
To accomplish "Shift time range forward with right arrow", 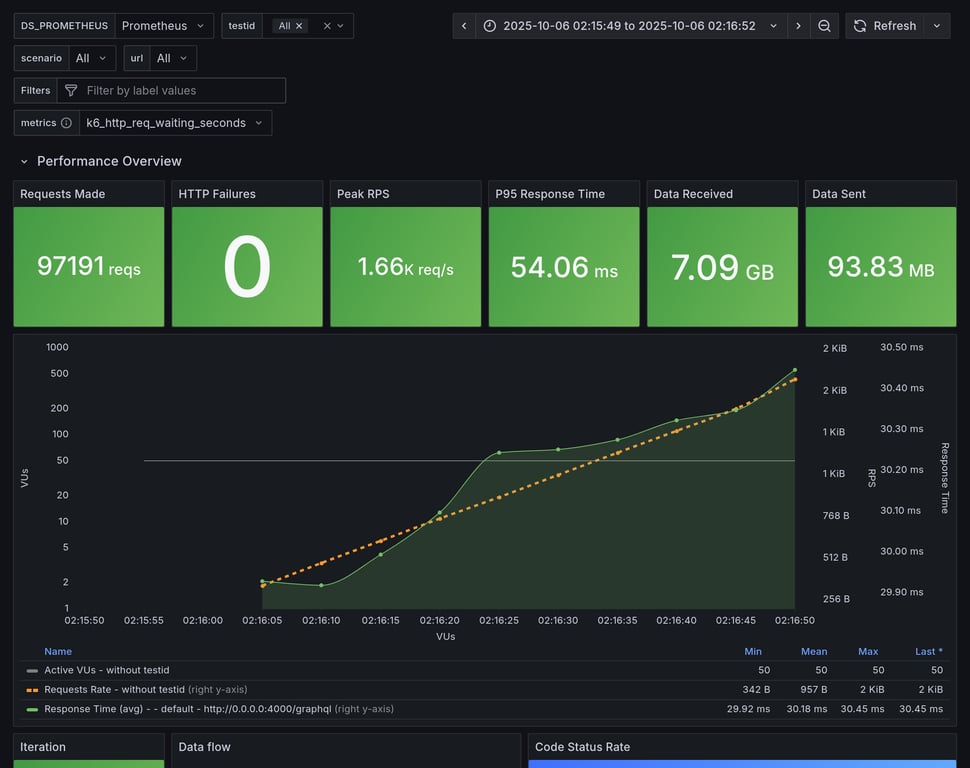I will point(798,26).
